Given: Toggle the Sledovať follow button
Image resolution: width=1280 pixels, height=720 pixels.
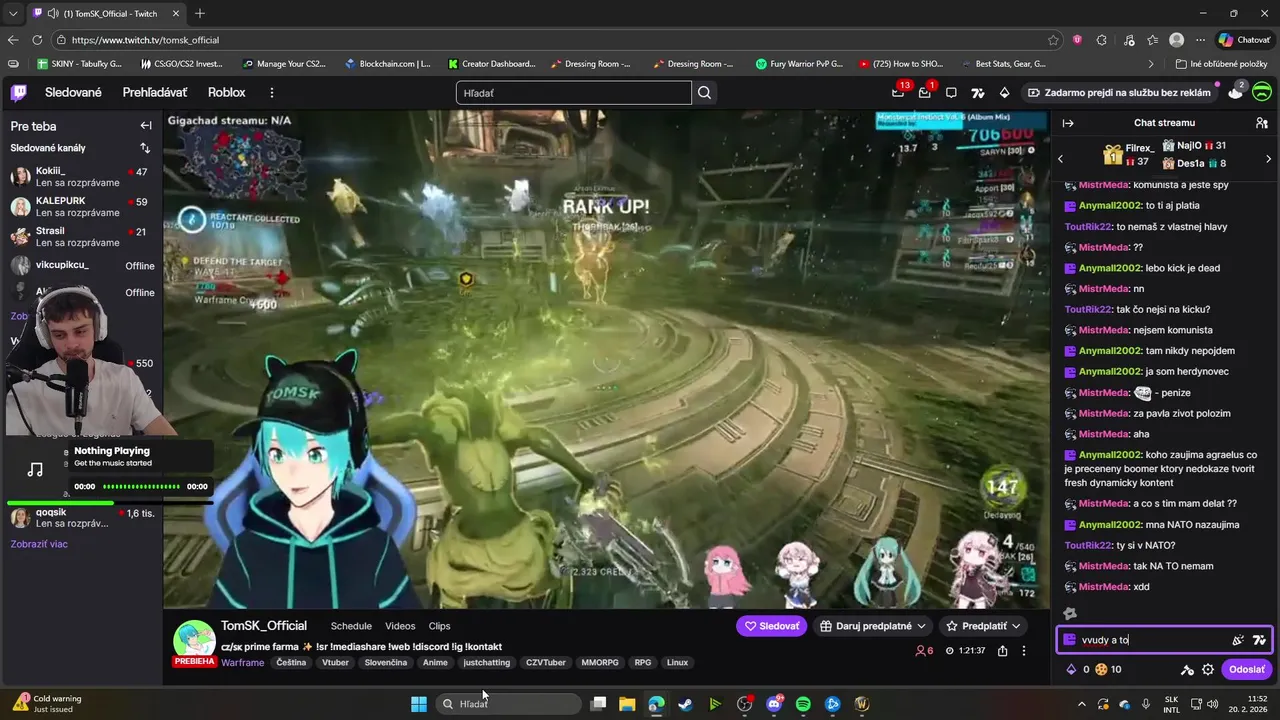Looking at the screenshot, I should point(772,626).
